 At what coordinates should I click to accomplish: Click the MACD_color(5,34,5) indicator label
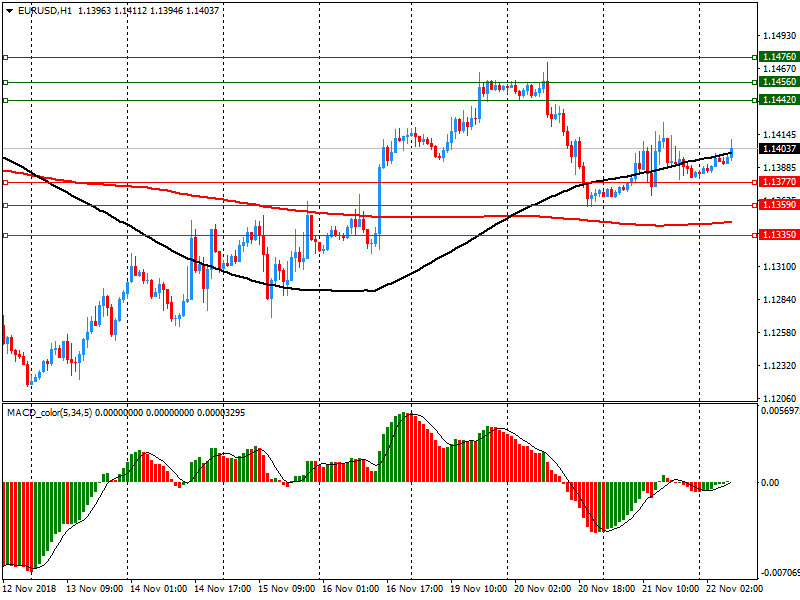point(50,412)
